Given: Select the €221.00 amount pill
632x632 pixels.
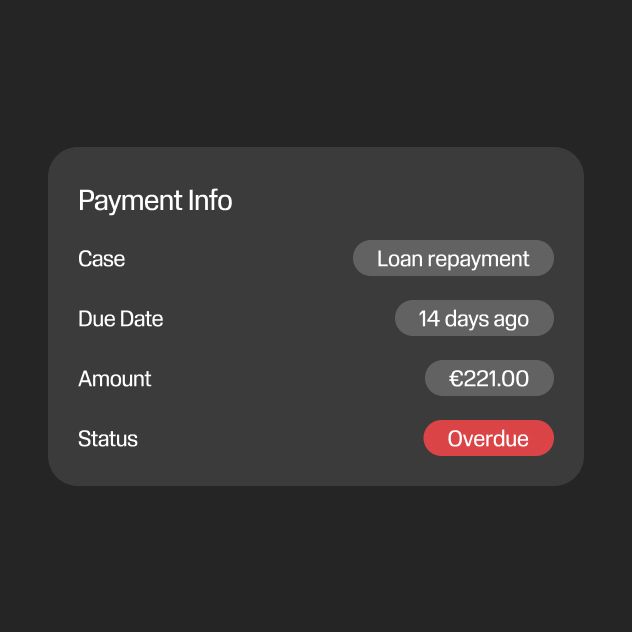Looking at the screenshot, I should (x=489, y=378).
